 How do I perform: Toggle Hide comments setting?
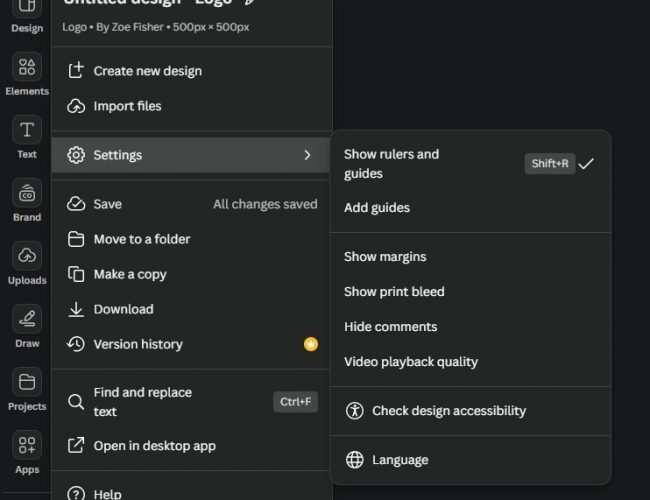point(390,327)
